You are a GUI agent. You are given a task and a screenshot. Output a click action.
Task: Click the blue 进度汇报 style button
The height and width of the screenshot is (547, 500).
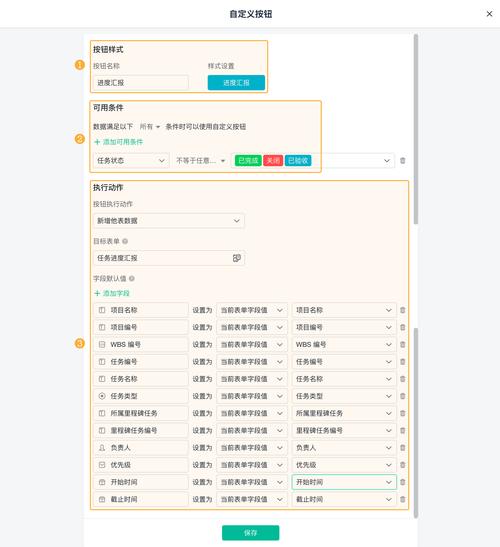click(236, 83)
